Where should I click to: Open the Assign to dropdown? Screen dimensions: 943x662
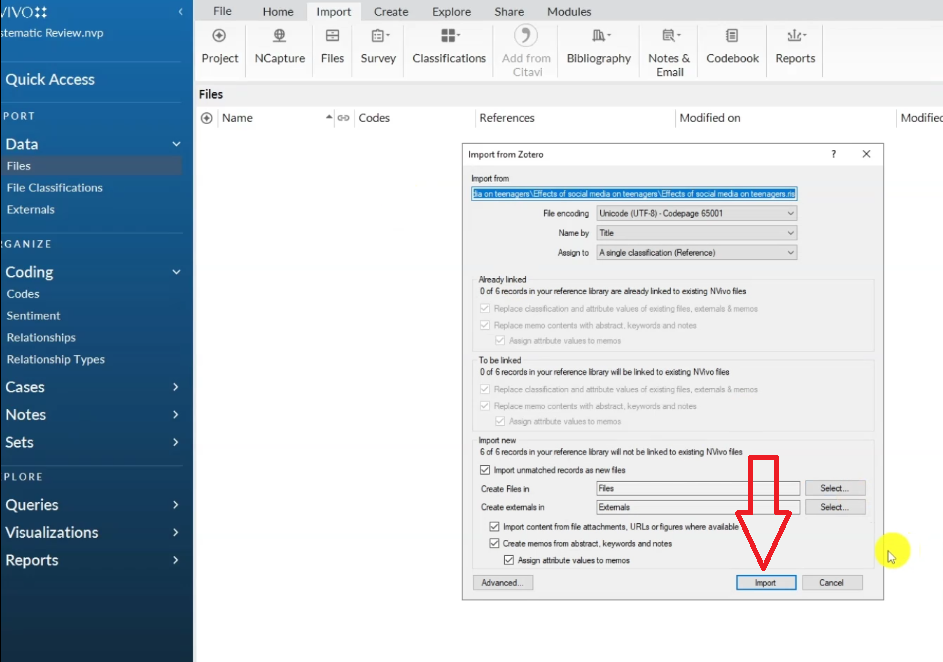(x=696, y=253)
